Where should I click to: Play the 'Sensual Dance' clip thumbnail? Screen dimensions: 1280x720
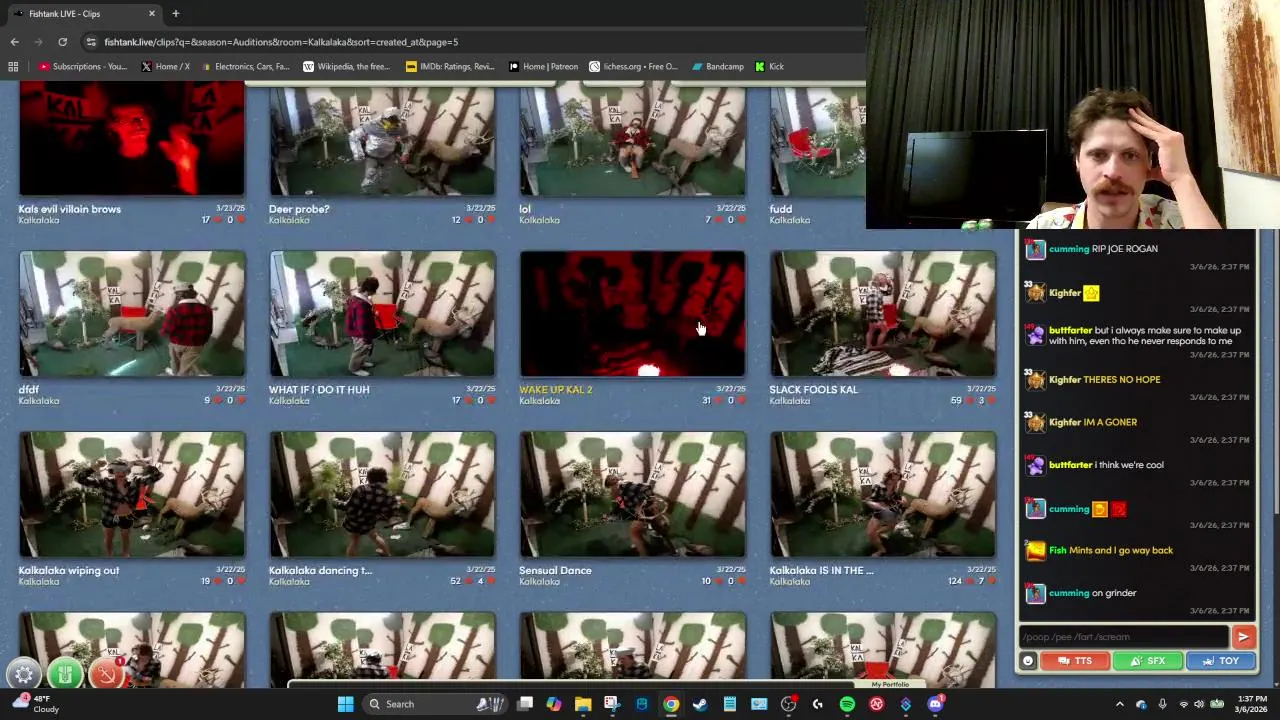pos(632,495)
